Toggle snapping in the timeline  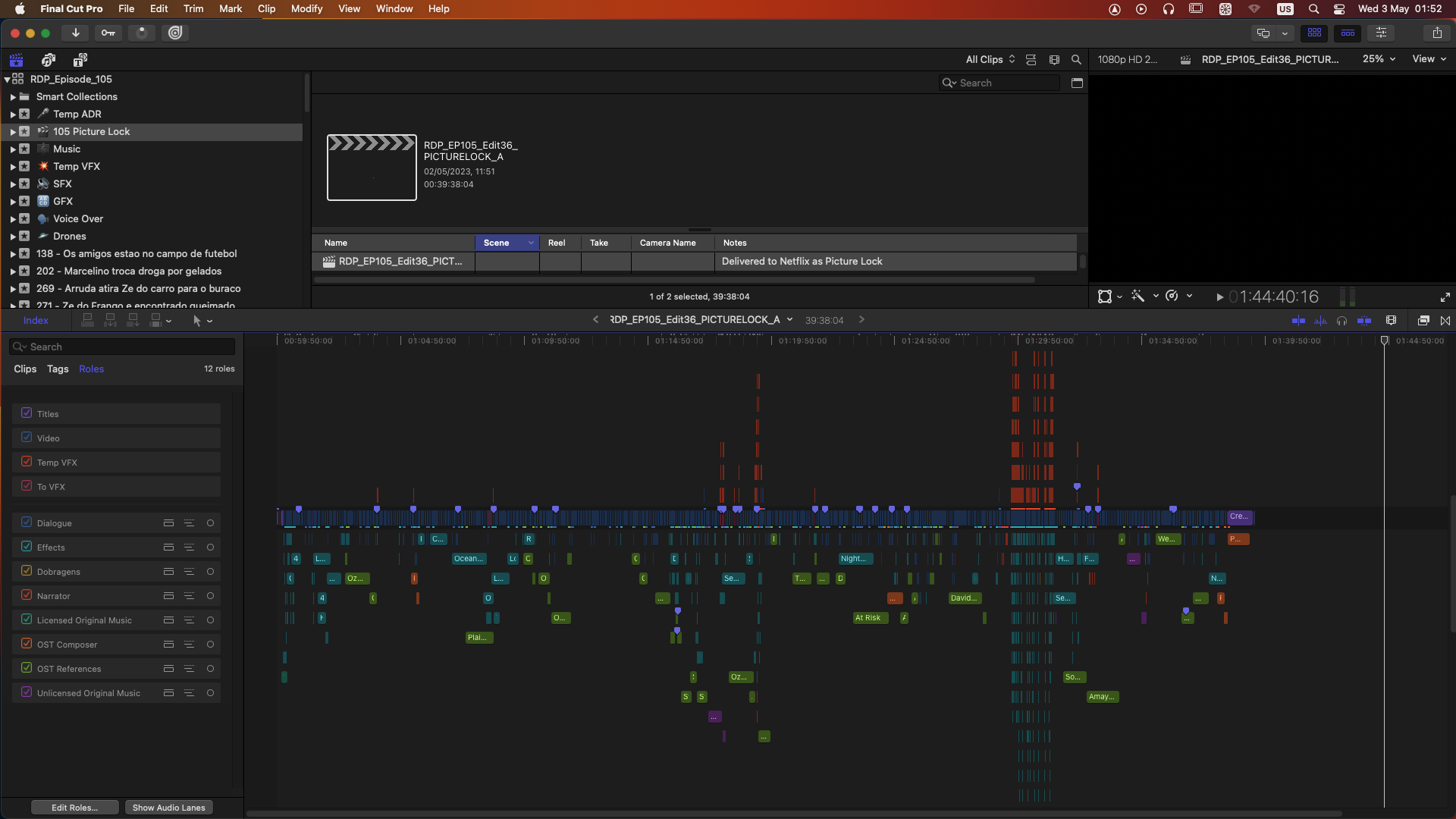1363,321
